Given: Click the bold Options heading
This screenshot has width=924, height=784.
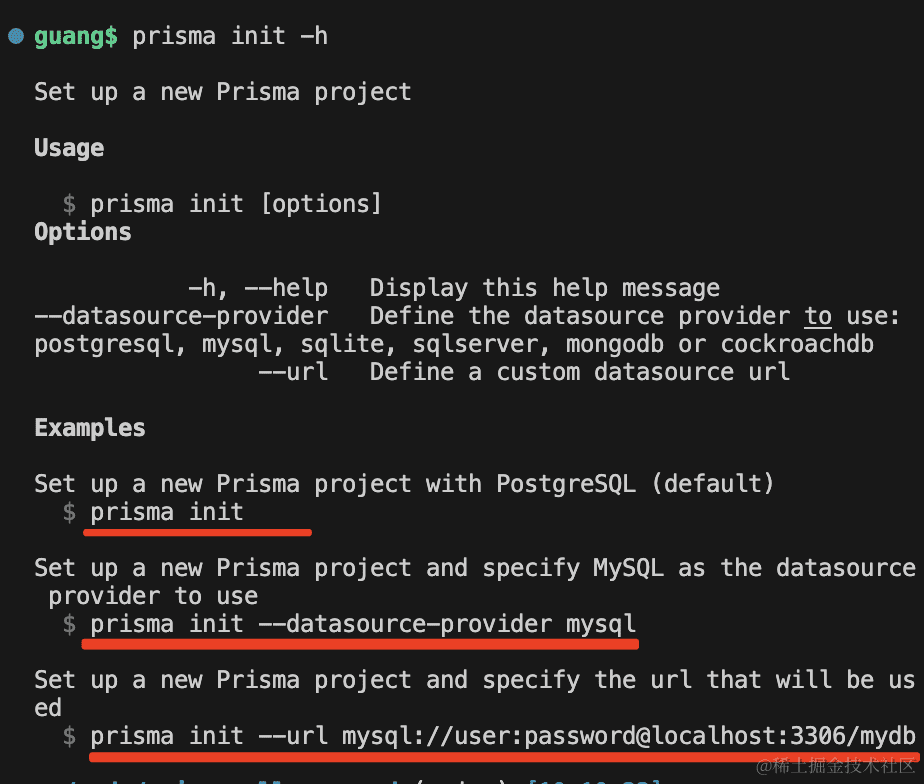Looking at the screenshot, I should click(x=83, y=232).
